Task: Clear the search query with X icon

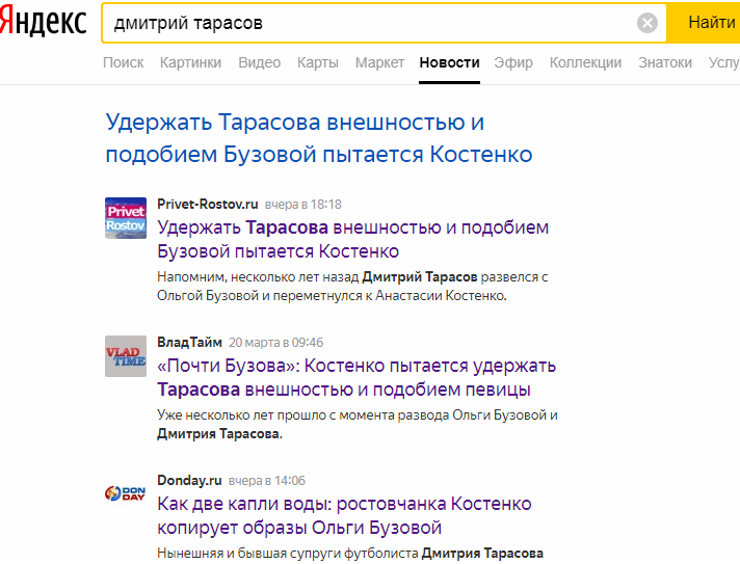Action: pyautogui.click(x=647, y=23)
